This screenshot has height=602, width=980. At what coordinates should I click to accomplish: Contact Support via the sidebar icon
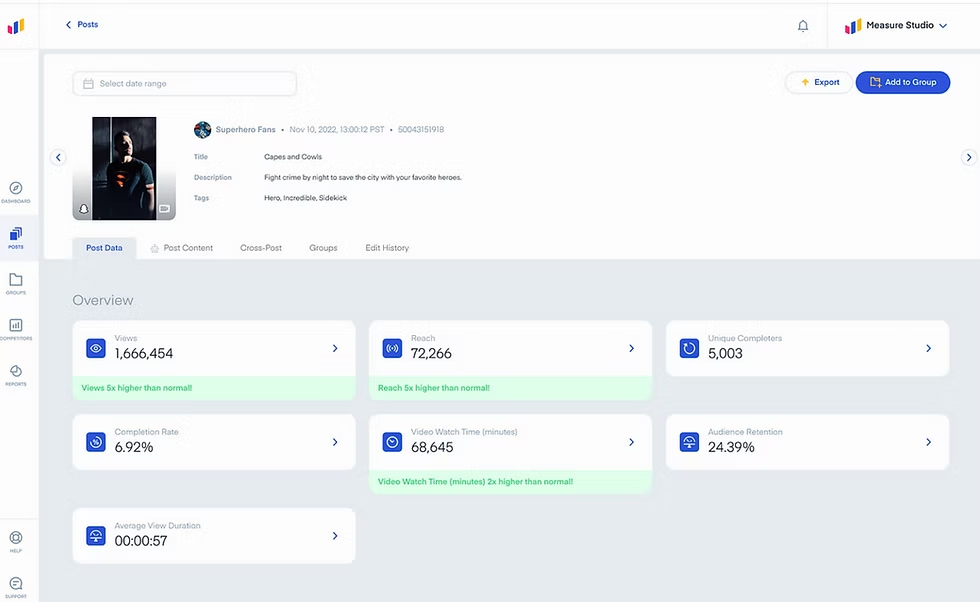pyautogui.click(x=16, y=585)
